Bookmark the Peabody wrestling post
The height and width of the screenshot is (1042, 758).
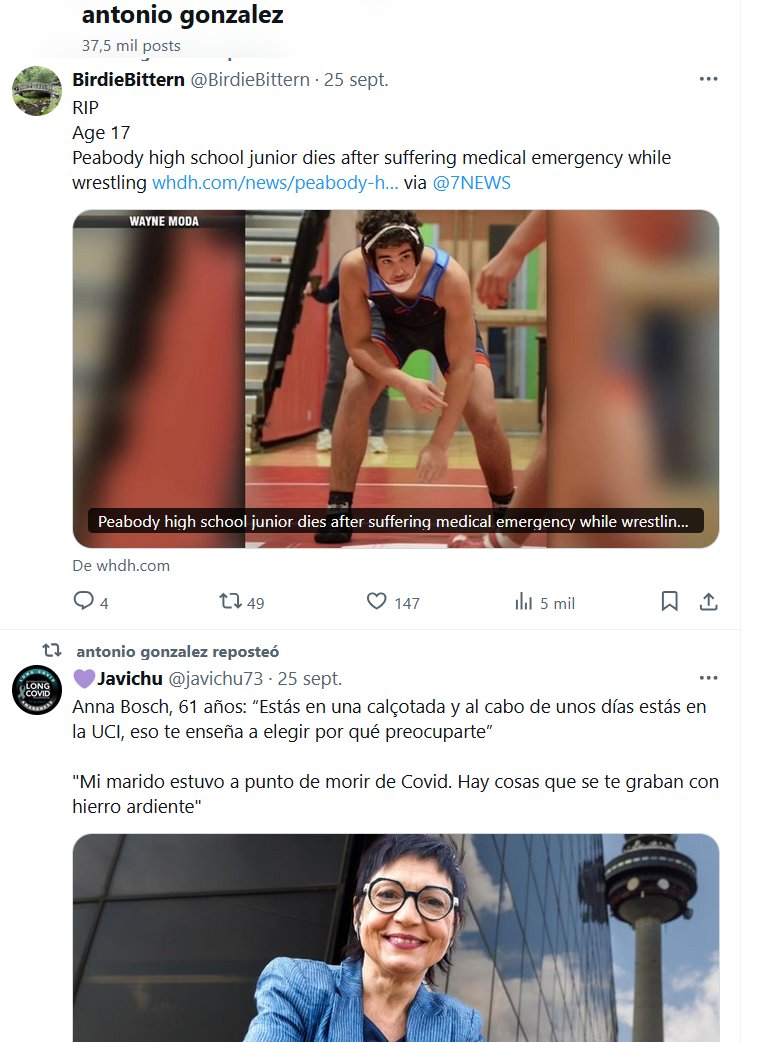[x=670, y=601]
